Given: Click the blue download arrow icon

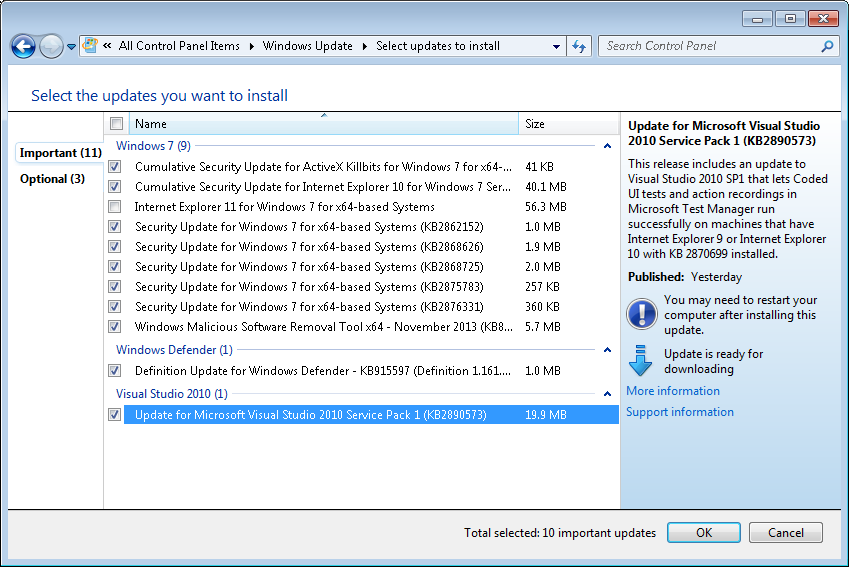Looking at the screenshot, I should coord(641,360).
